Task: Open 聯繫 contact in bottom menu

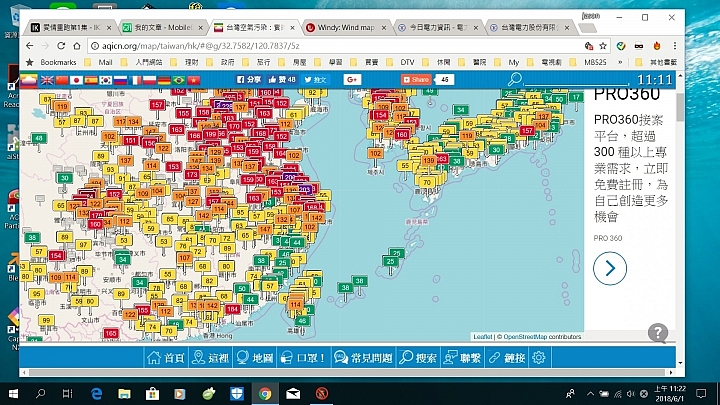Action: tap(461, 357)
